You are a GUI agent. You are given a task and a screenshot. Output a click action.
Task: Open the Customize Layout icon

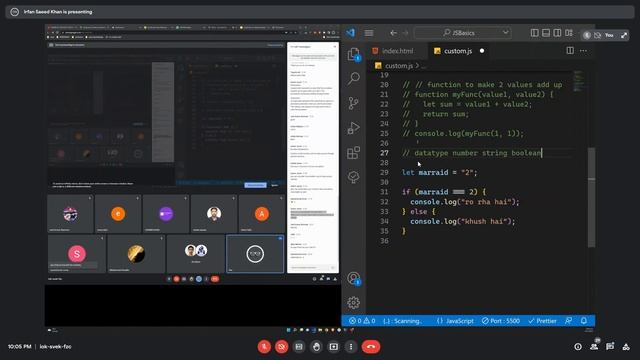(x=569, y=33)
